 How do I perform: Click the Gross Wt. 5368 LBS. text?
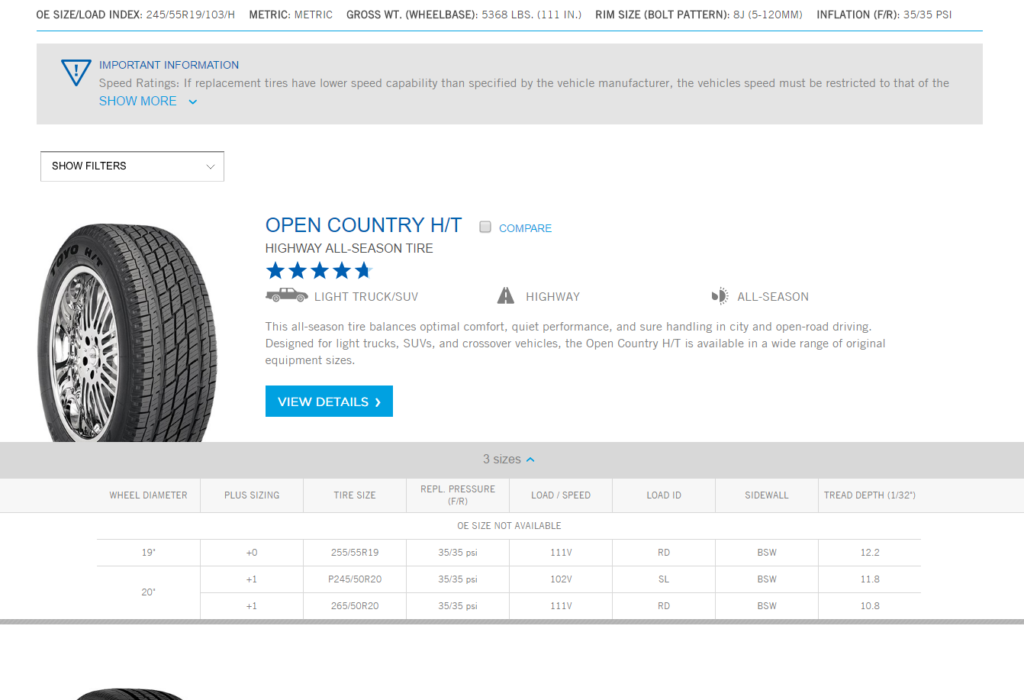point(464,14)
